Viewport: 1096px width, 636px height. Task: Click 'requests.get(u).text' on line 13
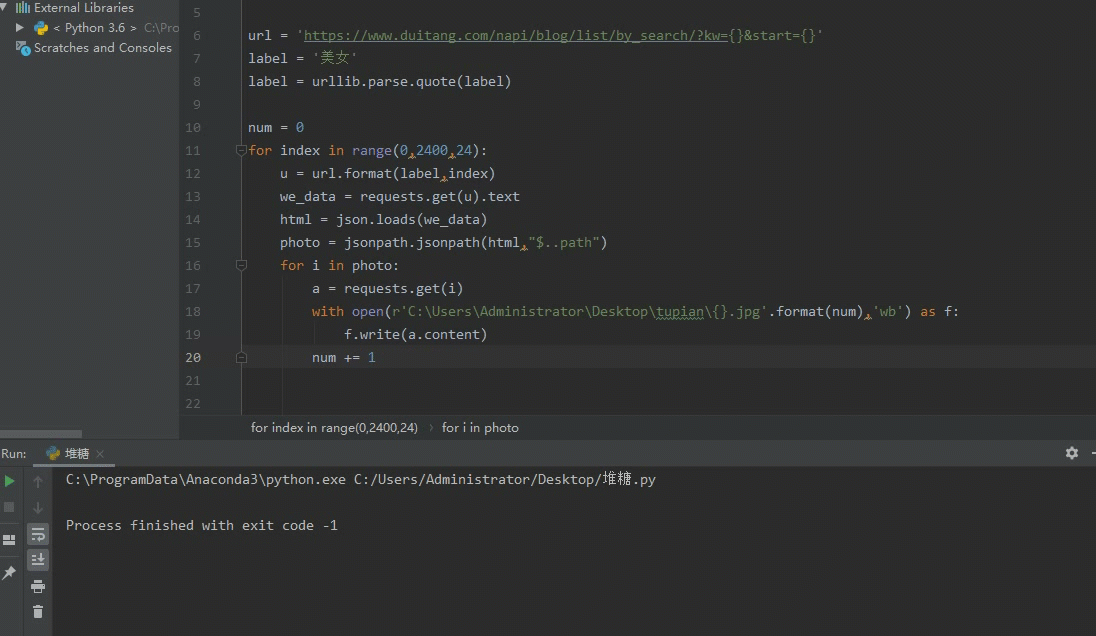(x=440, y=196)
